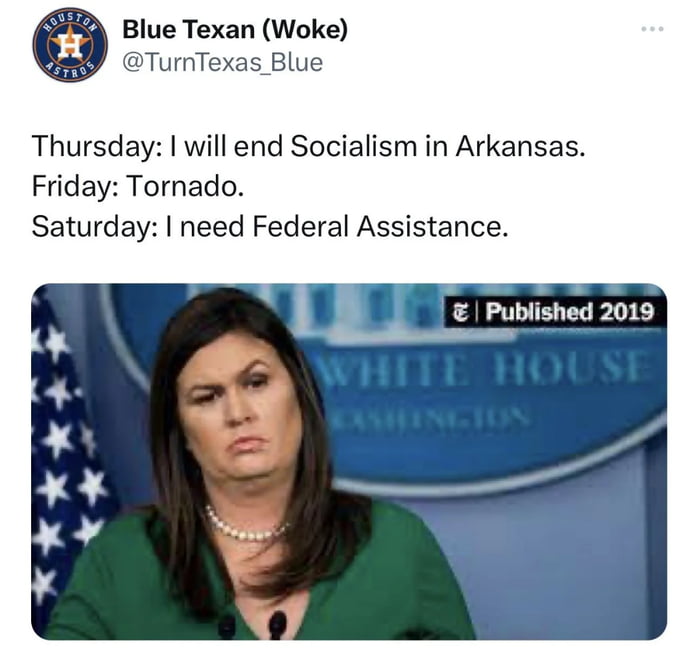Image resolution: width=700 pixels, height=660 pixels.
Task: Open the @TurnTexas_Blue handle link
Action: click(x=222, y=63)
